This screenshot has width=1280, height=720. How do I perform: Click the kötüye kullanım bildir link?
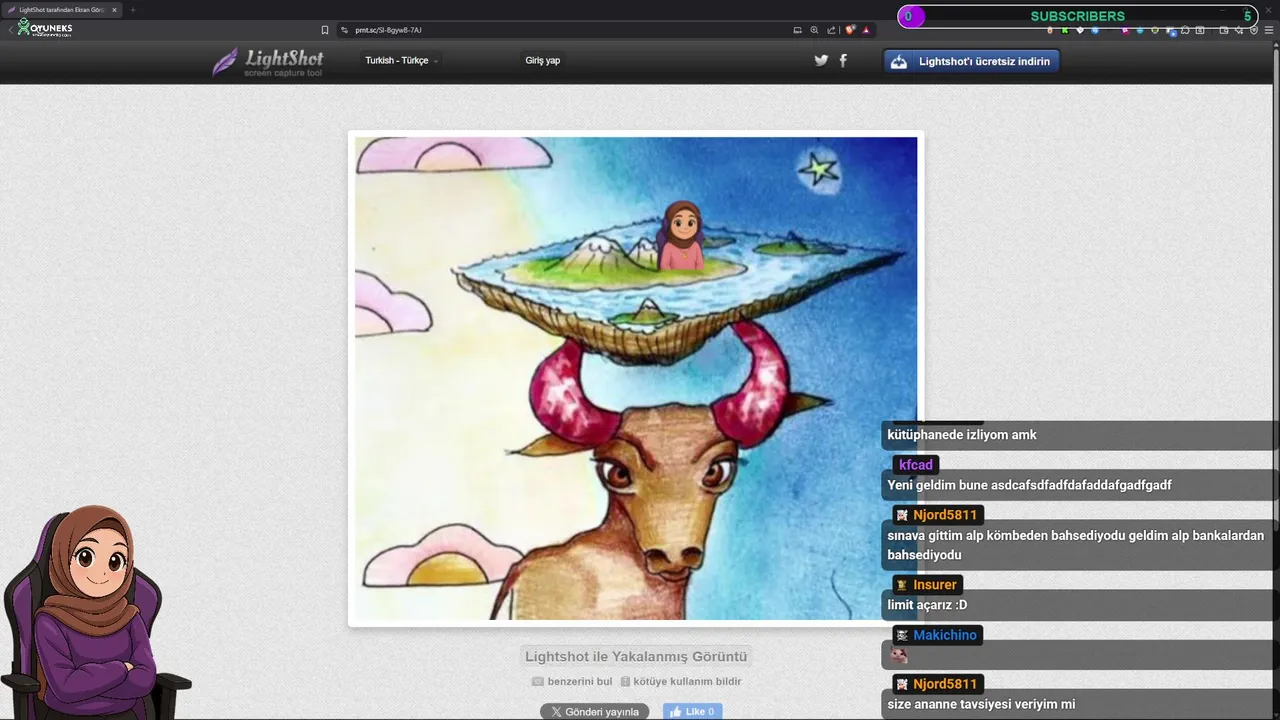tap(687, 682)
